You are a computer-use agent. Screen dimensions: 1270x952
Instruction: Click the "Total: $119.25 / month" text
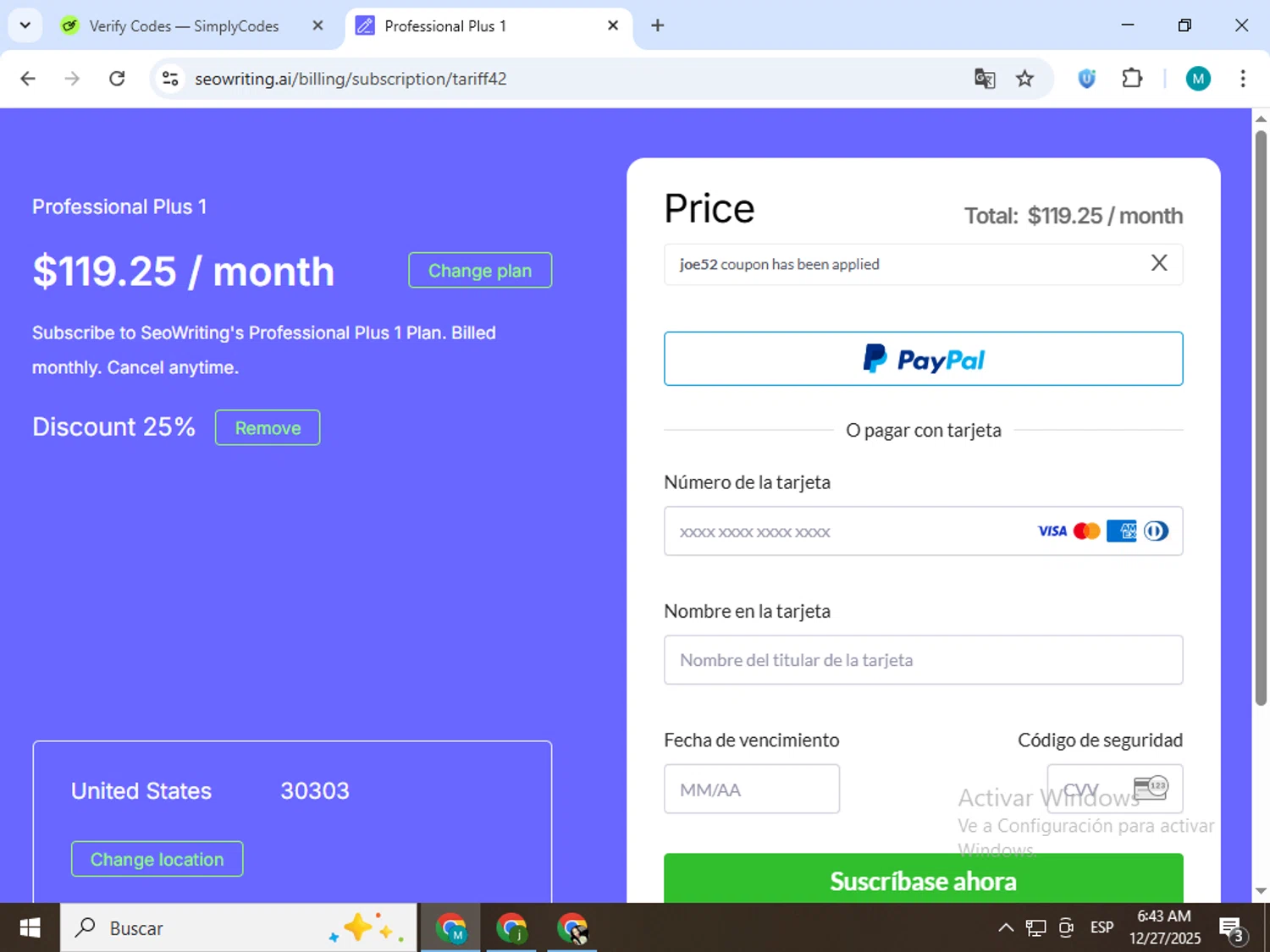(x=1074, y=216)
